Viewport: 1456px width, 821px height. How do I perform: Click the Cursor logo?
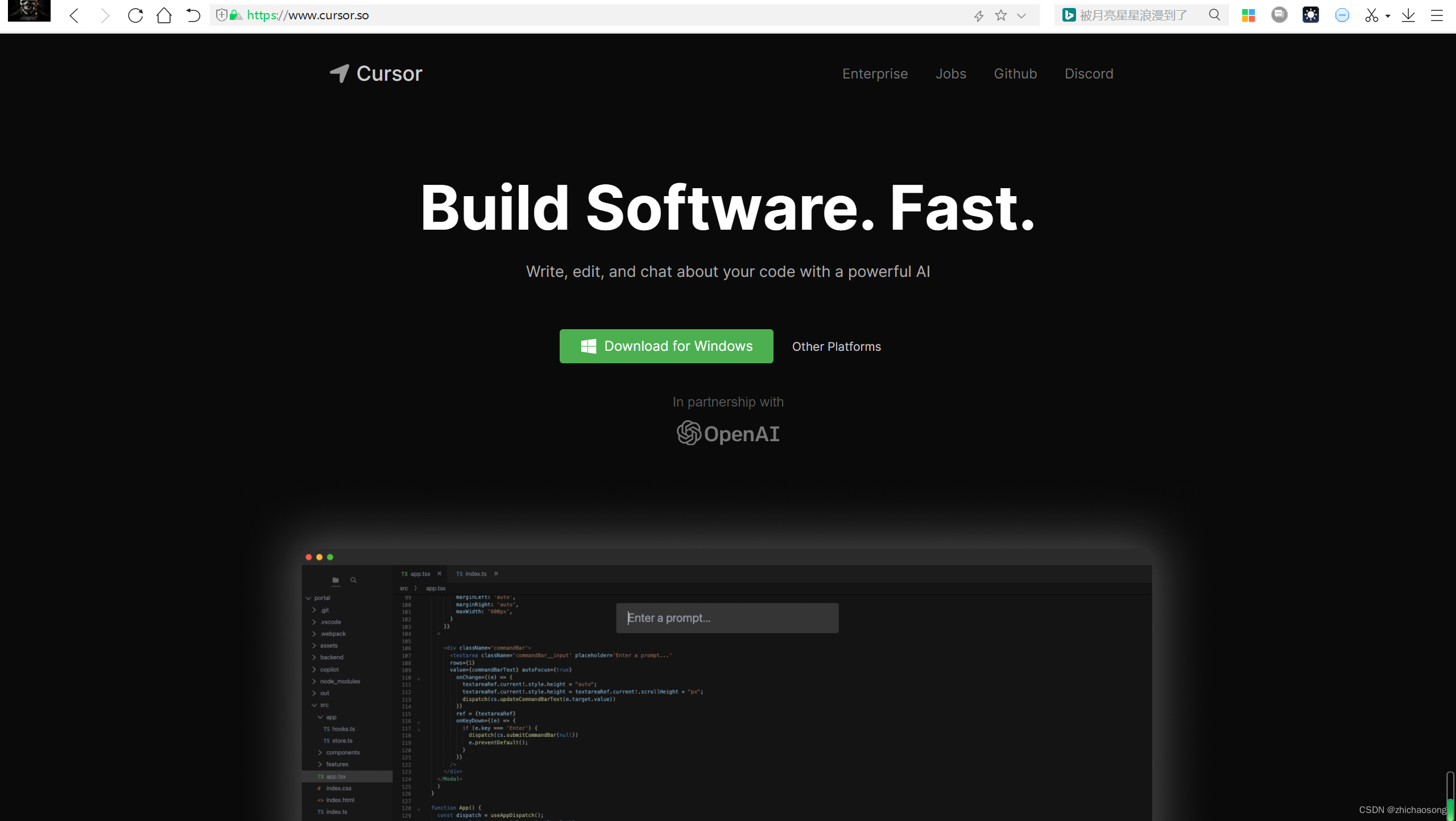pyautogui.click(x=376, y=73)
